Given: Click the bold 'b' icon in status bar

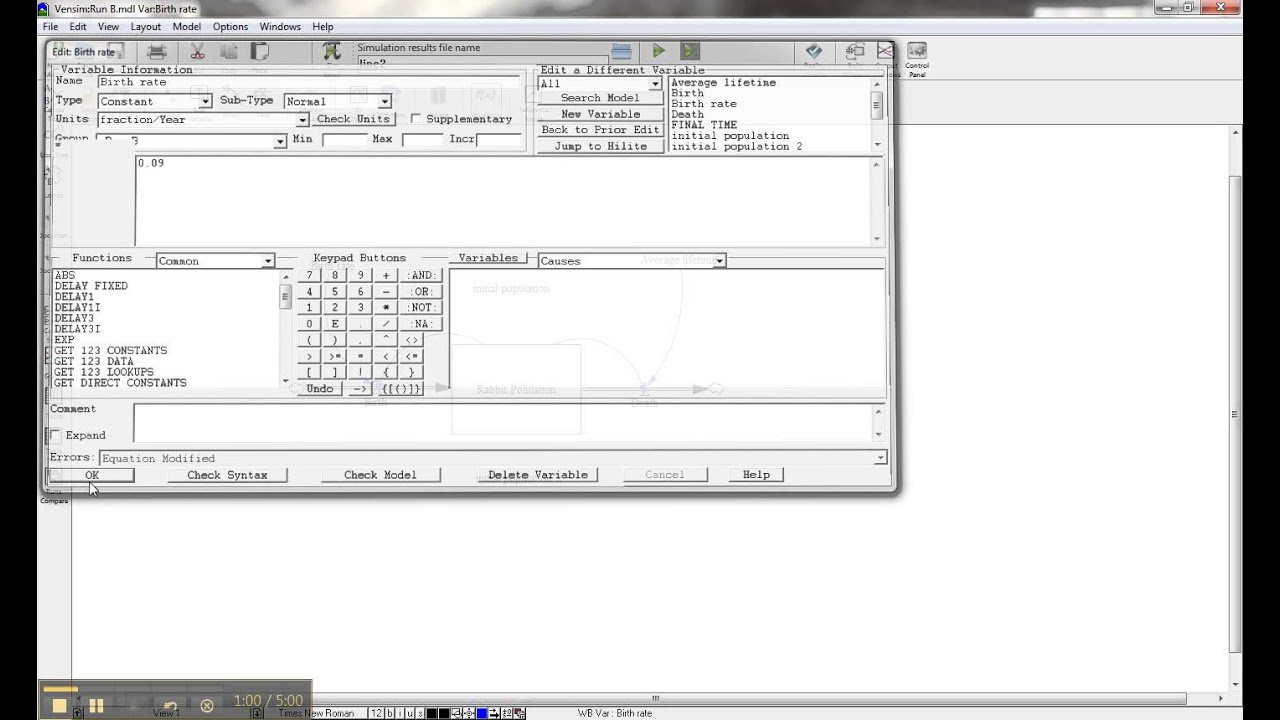Looking at the screenshot, I should pyautogui.click(x=390, y=713).
